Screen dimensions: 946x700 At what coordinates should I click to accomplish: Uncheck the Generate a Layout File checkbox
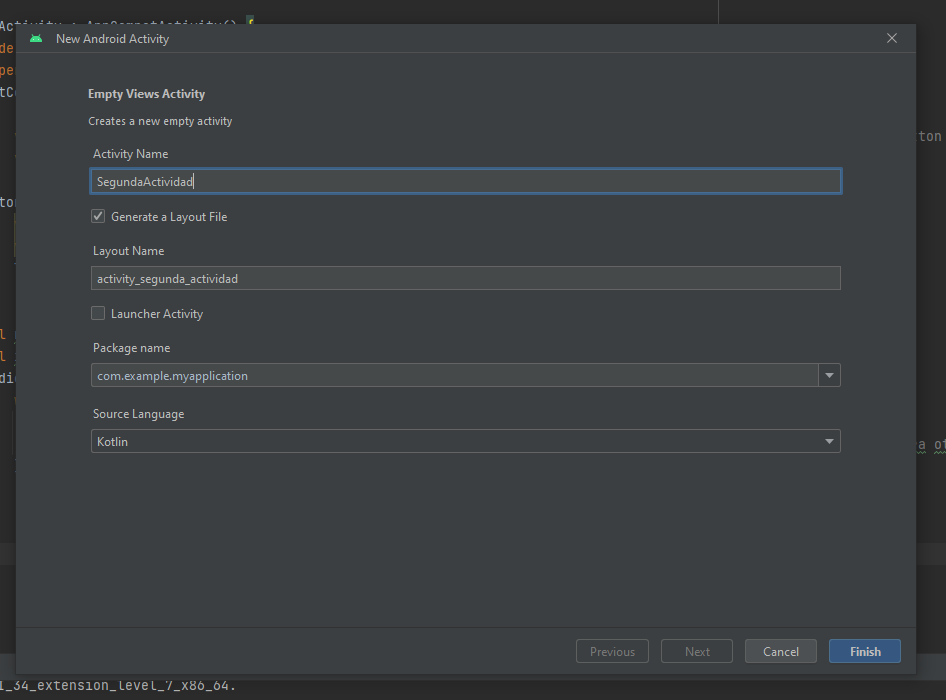point(98,216)
